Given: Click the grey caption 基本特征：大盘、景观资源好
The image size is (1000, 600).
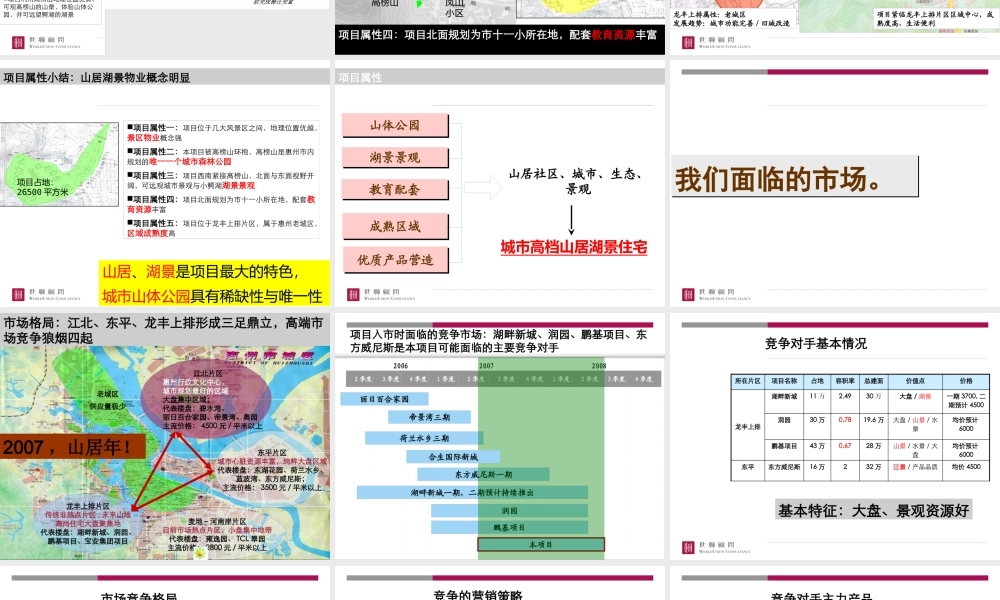Looking at the screenshot, I should (873, 510).
